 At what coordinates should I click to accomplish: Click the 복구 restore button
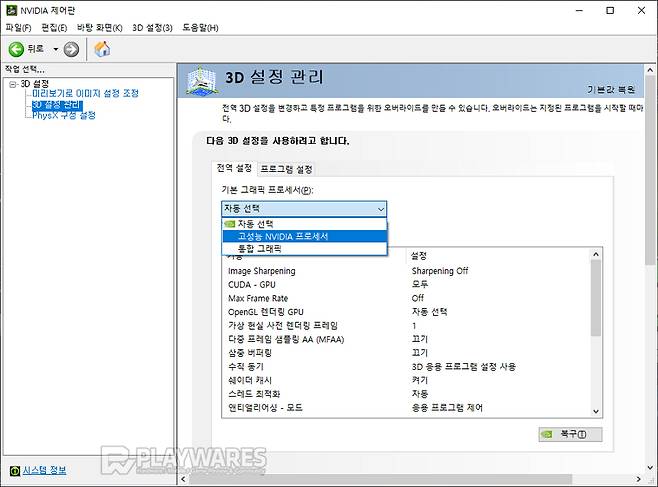[570, 434]
